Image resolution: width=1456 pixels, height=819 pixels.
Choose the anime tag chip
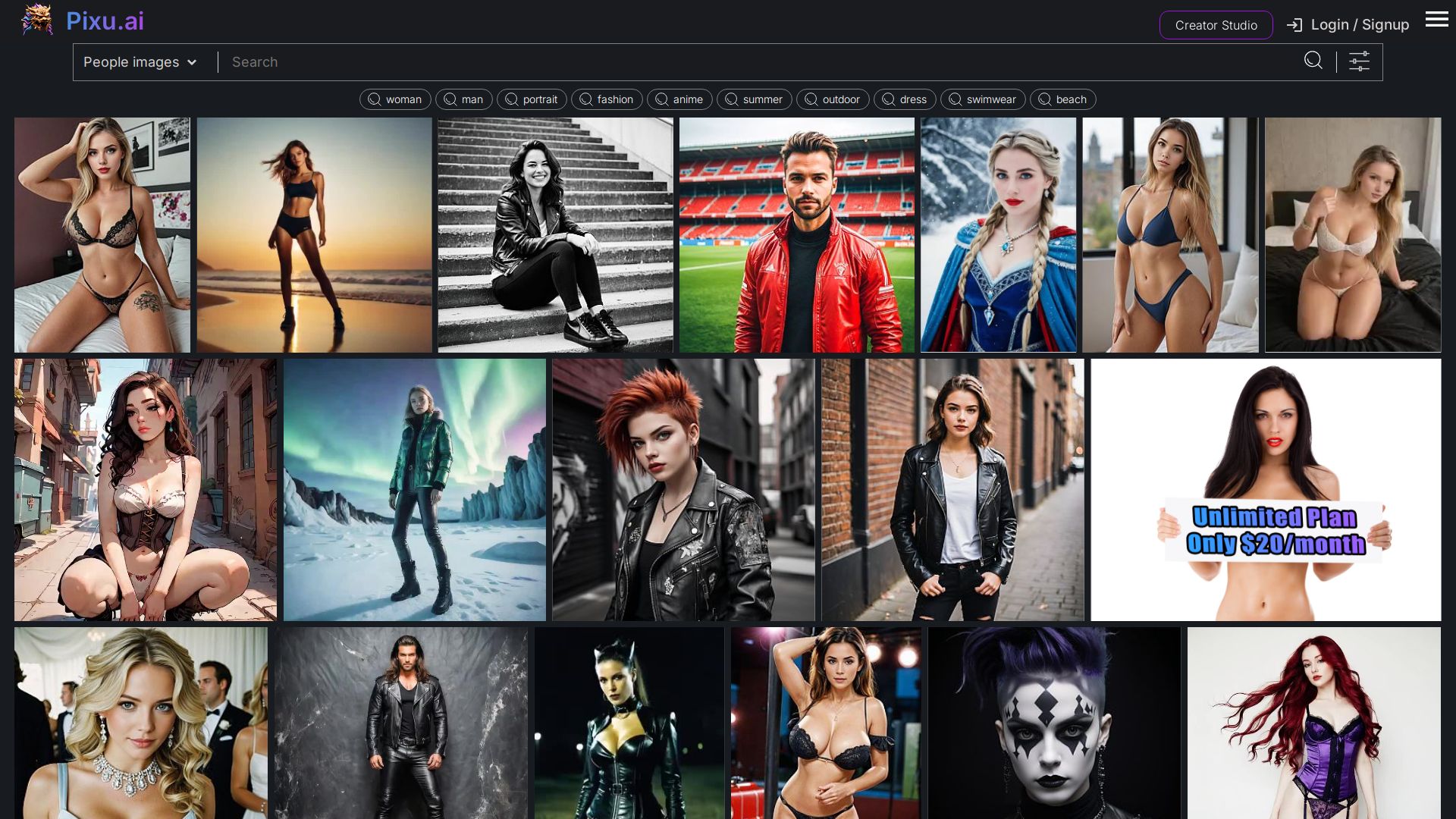(679, 99)
